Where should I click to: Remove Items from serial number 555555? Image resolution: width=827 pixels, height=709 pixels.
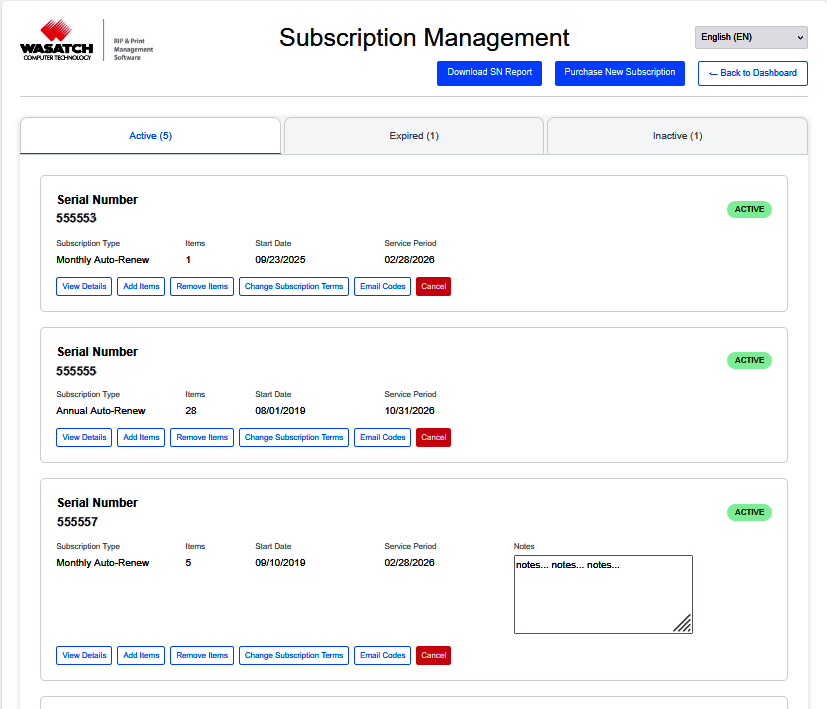[x=202, y=438]
